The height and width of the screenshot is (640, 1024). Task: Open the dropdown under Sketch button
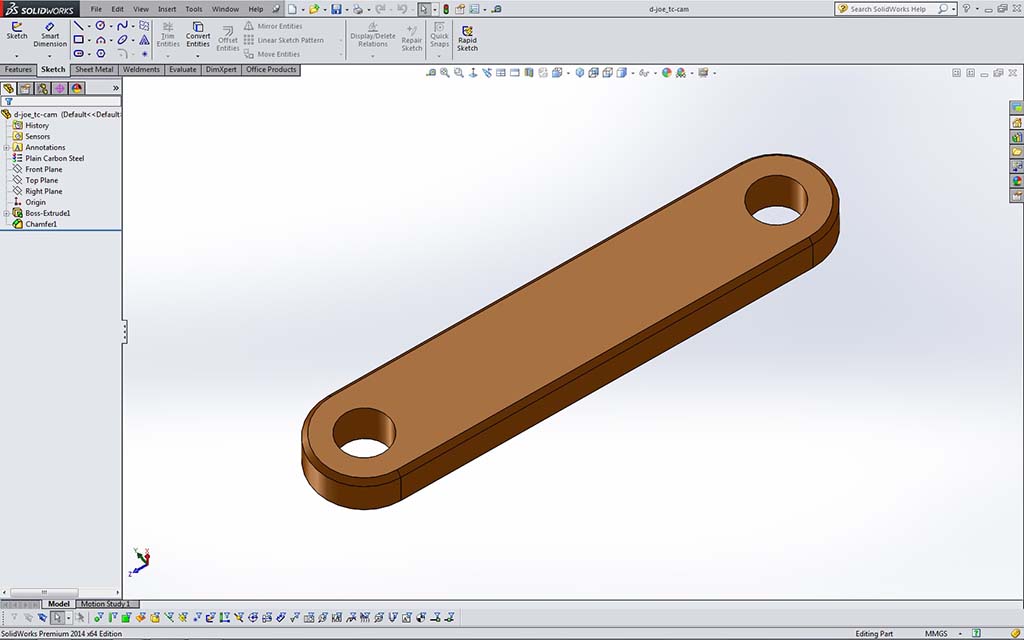pyautogui.click(x=17, y=55)
